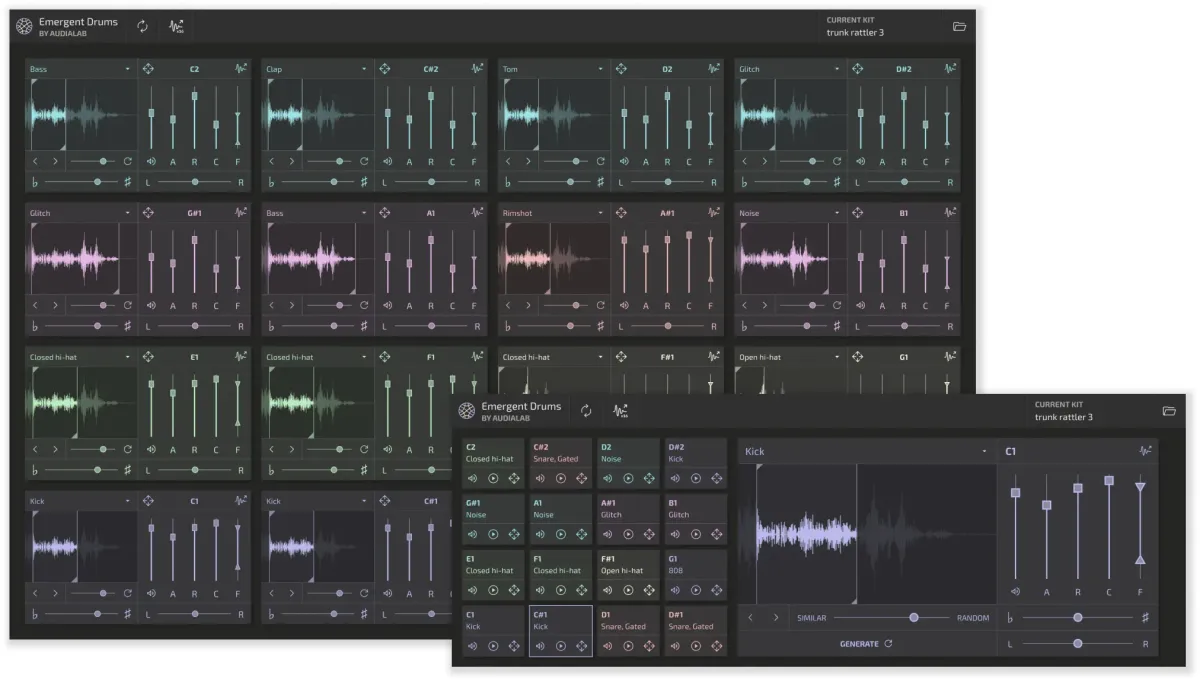
Task: Play the F1 Closed hi-hat pad in front window
Action: [560, 590]
